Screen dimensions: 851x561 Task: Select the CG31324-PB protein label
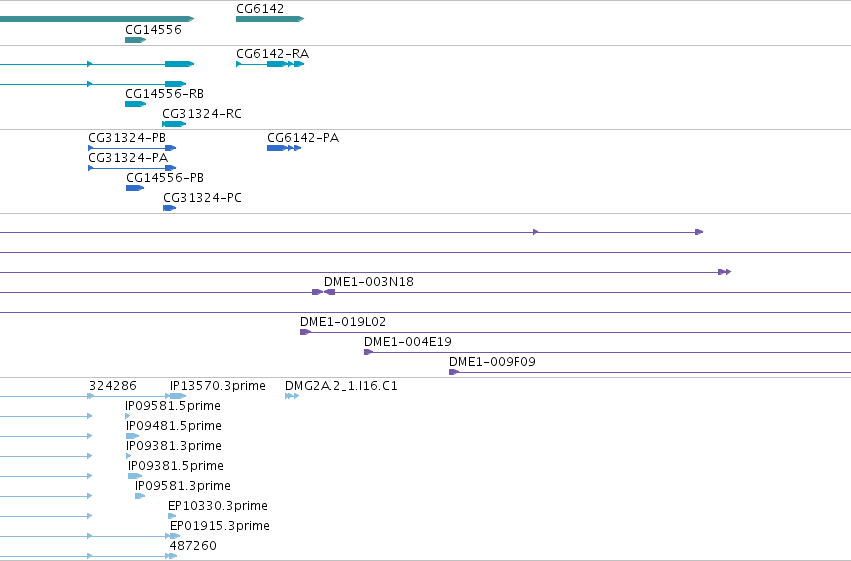pos(127,138)
